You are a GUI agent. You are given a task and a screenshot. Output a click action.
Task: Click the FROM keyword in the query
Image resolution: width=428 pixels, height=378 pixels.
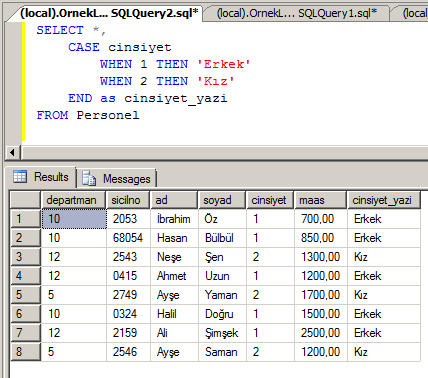(52, 115)
